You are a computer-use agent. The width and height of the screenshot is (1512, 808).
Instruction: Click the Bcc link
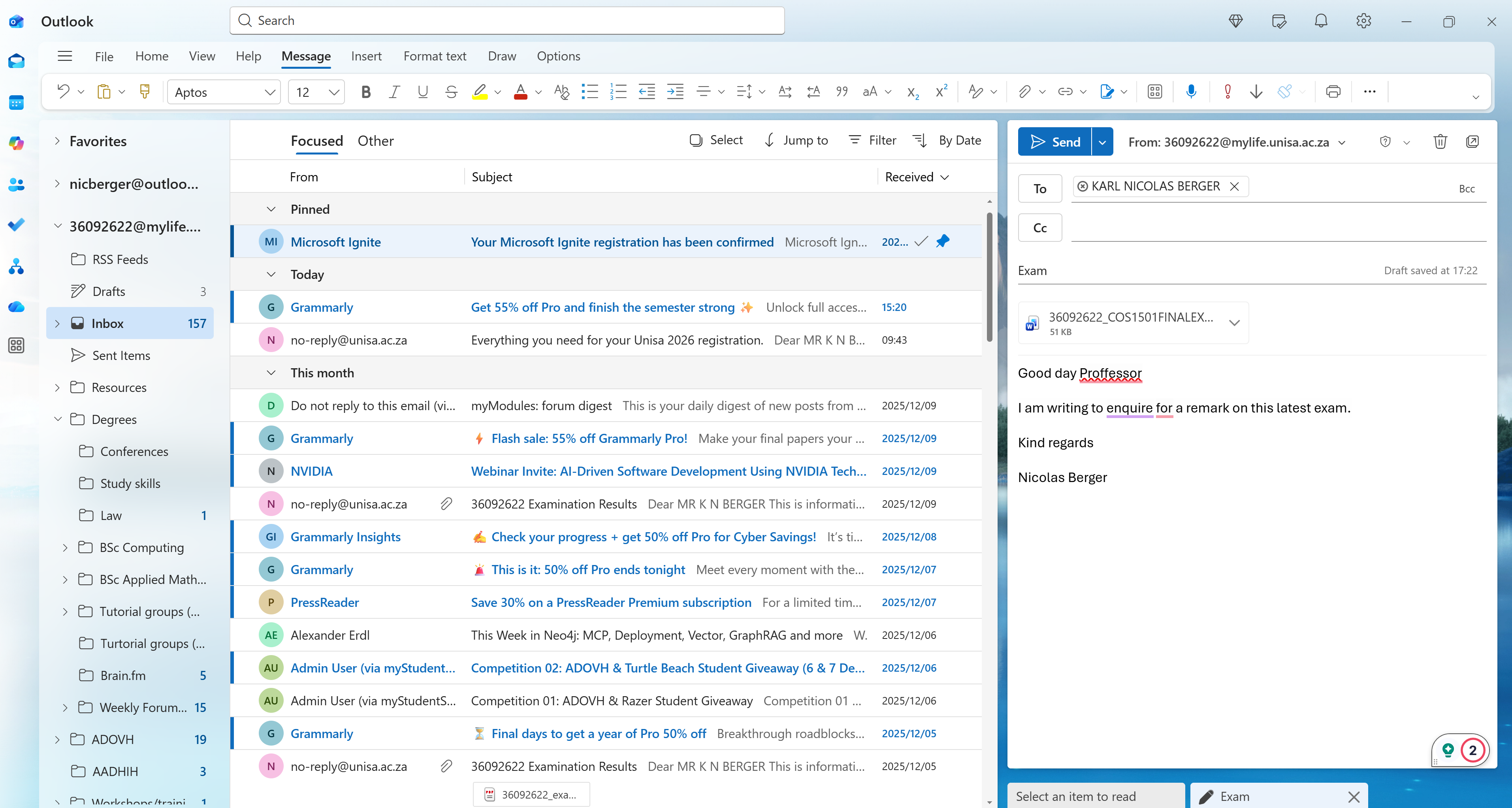(1466, 188)
